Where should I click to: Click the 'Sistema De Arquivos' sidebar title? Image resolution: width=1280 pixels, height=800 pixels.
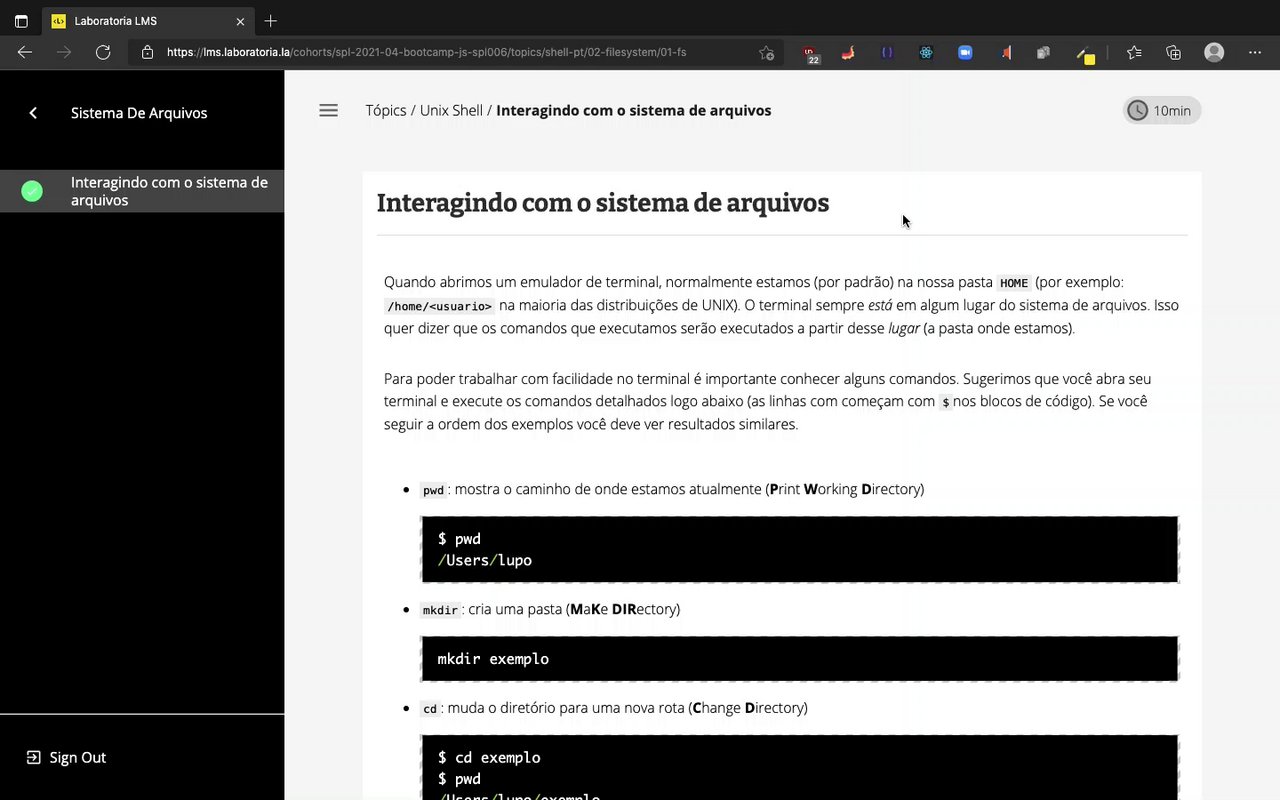pos(139,113)
